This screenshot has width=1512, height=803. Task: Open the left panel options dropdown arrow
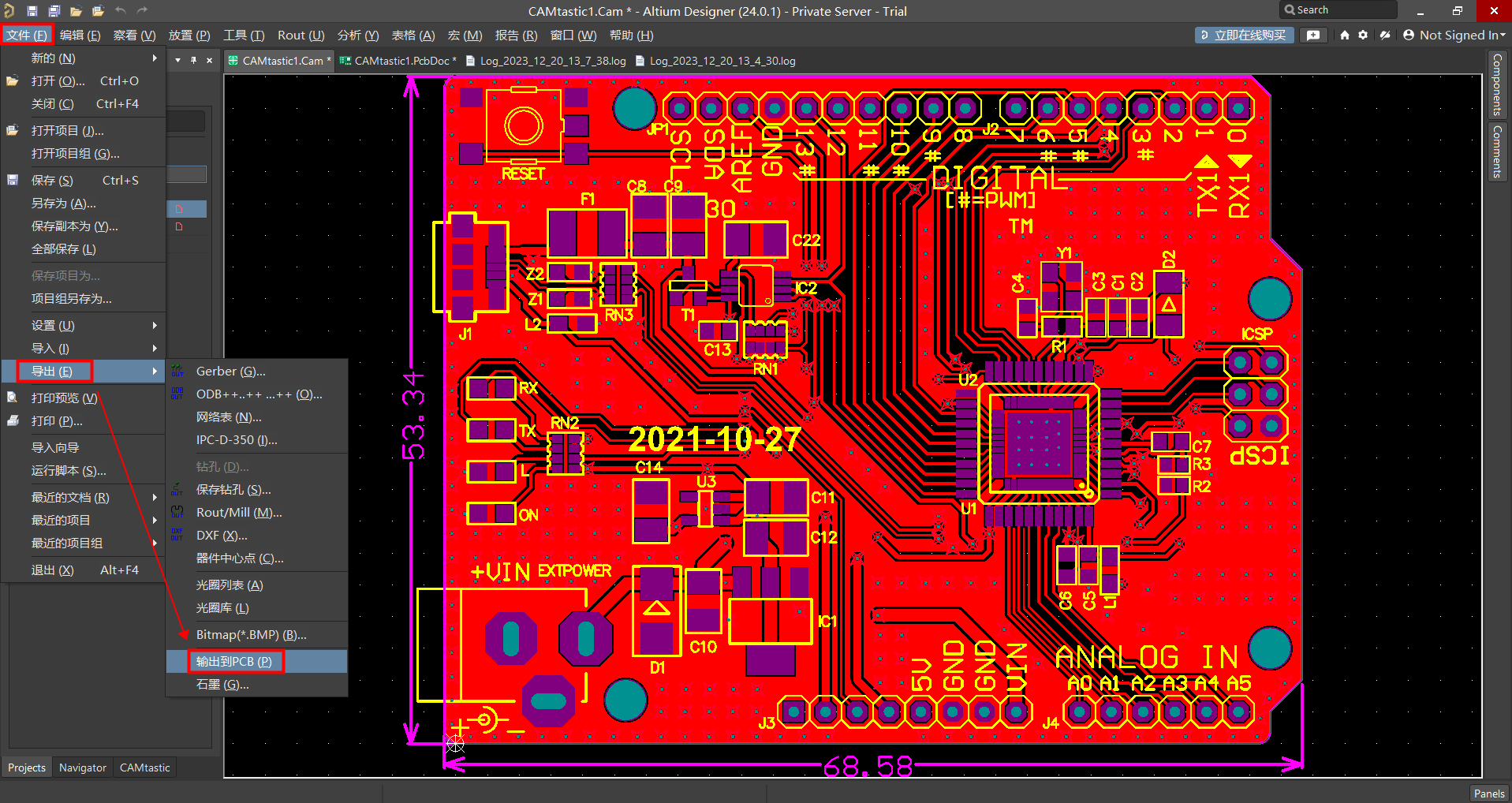tap(177, 61)
